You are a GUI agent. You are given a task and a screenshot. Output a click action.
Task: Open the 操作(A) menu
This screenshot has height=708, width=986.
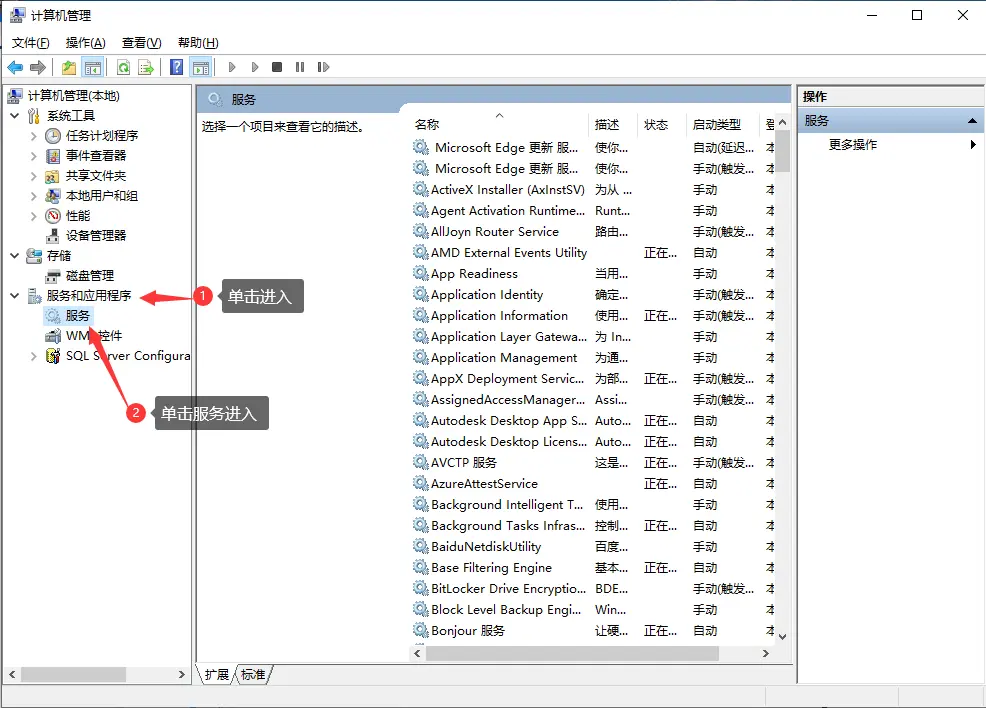[86, 43]
